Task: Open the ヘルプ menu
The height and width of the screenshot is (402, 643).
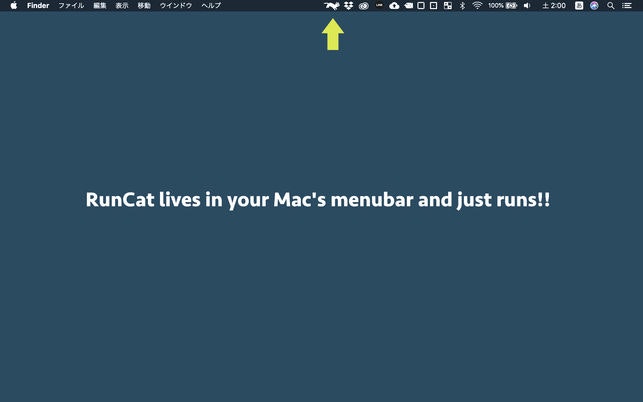Action: [x=211, y=5]
